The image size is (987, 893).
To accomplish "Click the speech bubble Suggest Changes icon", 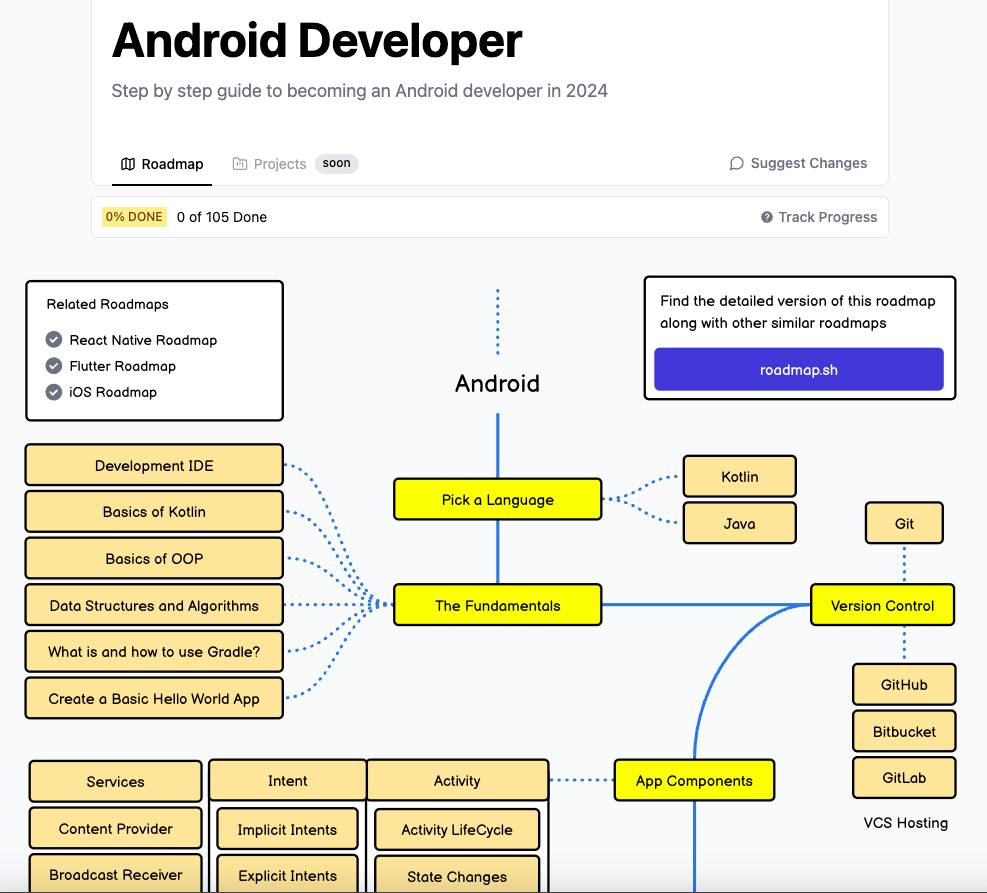I will pos(736,164).
